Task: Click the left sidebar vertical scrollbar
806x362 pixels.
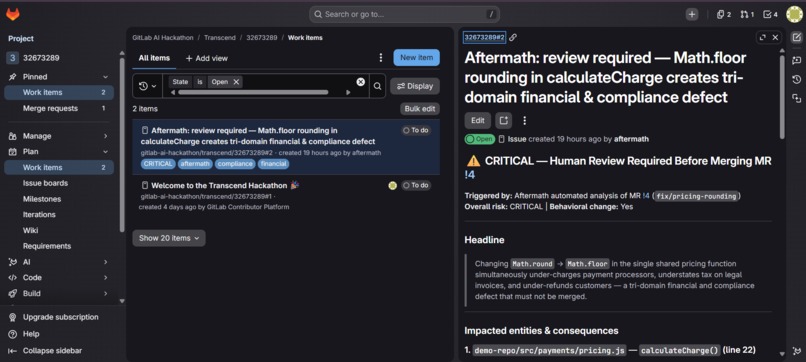Action: pos(122,144)
